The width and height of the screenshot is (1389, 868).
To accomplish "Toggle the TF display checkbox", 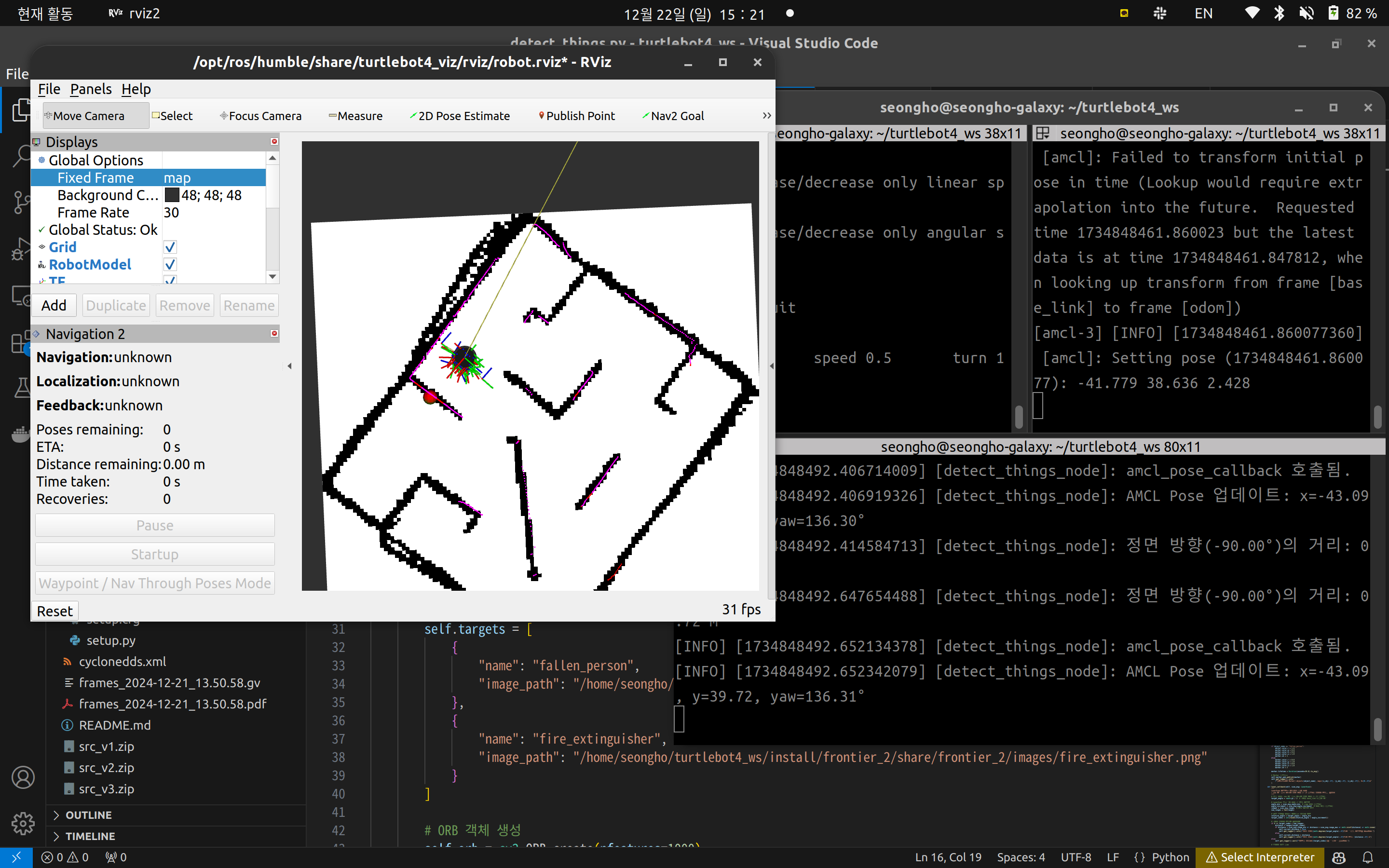I will pyautogui.click(x=170, y=280).
